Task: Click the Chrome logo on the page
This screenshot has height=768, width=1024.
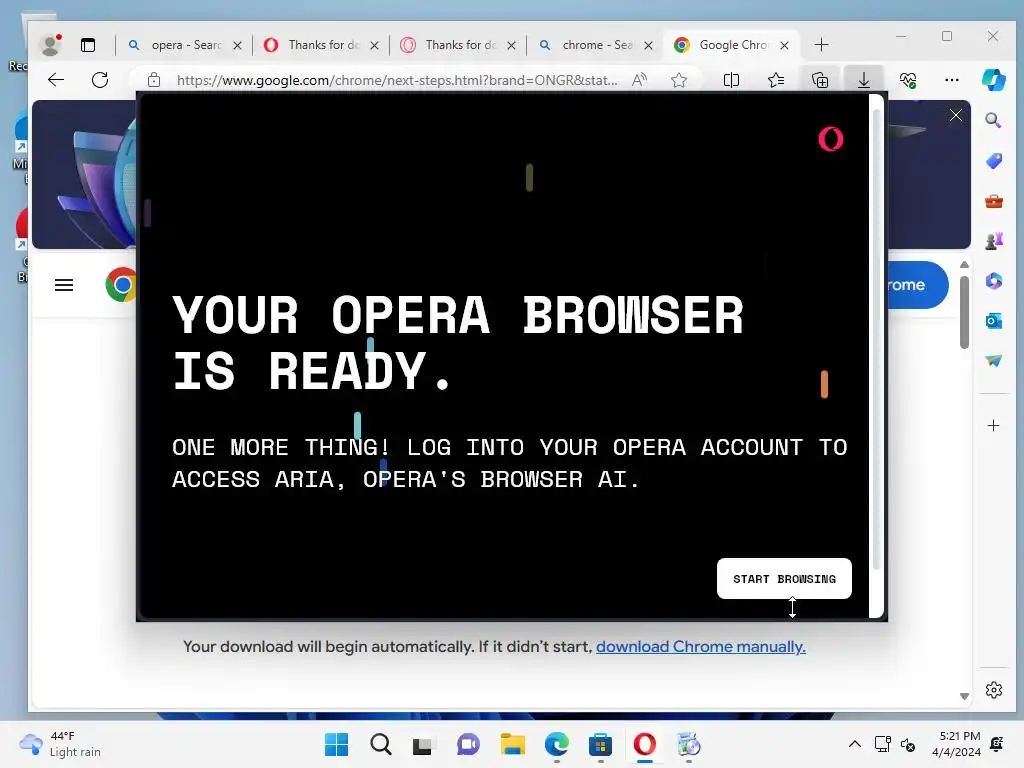Action: (x=121, y=285)
